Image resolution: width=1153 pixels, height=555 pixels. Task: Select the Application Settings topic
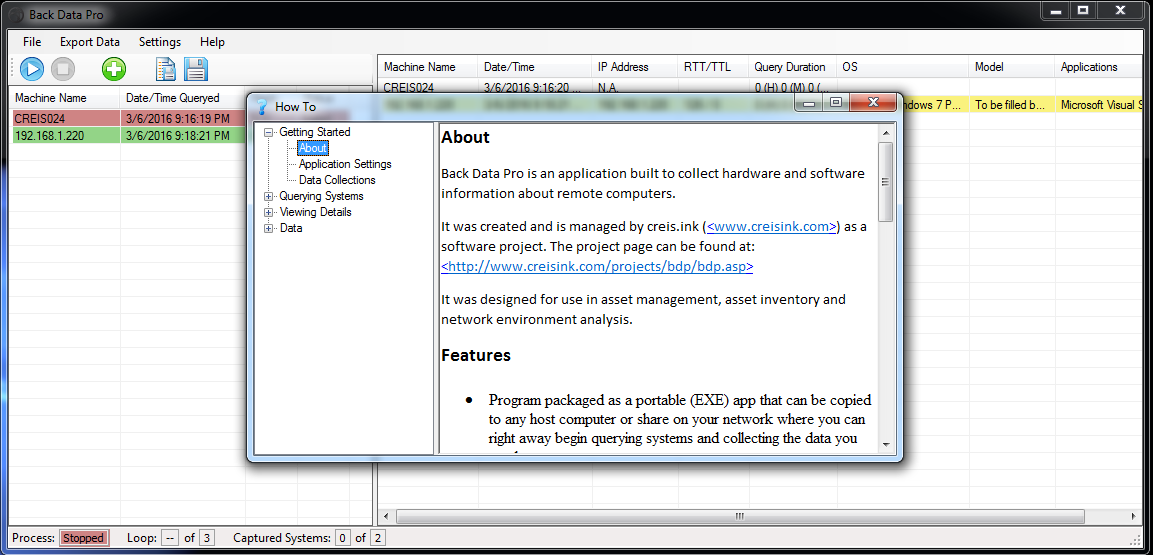(345, 164)
